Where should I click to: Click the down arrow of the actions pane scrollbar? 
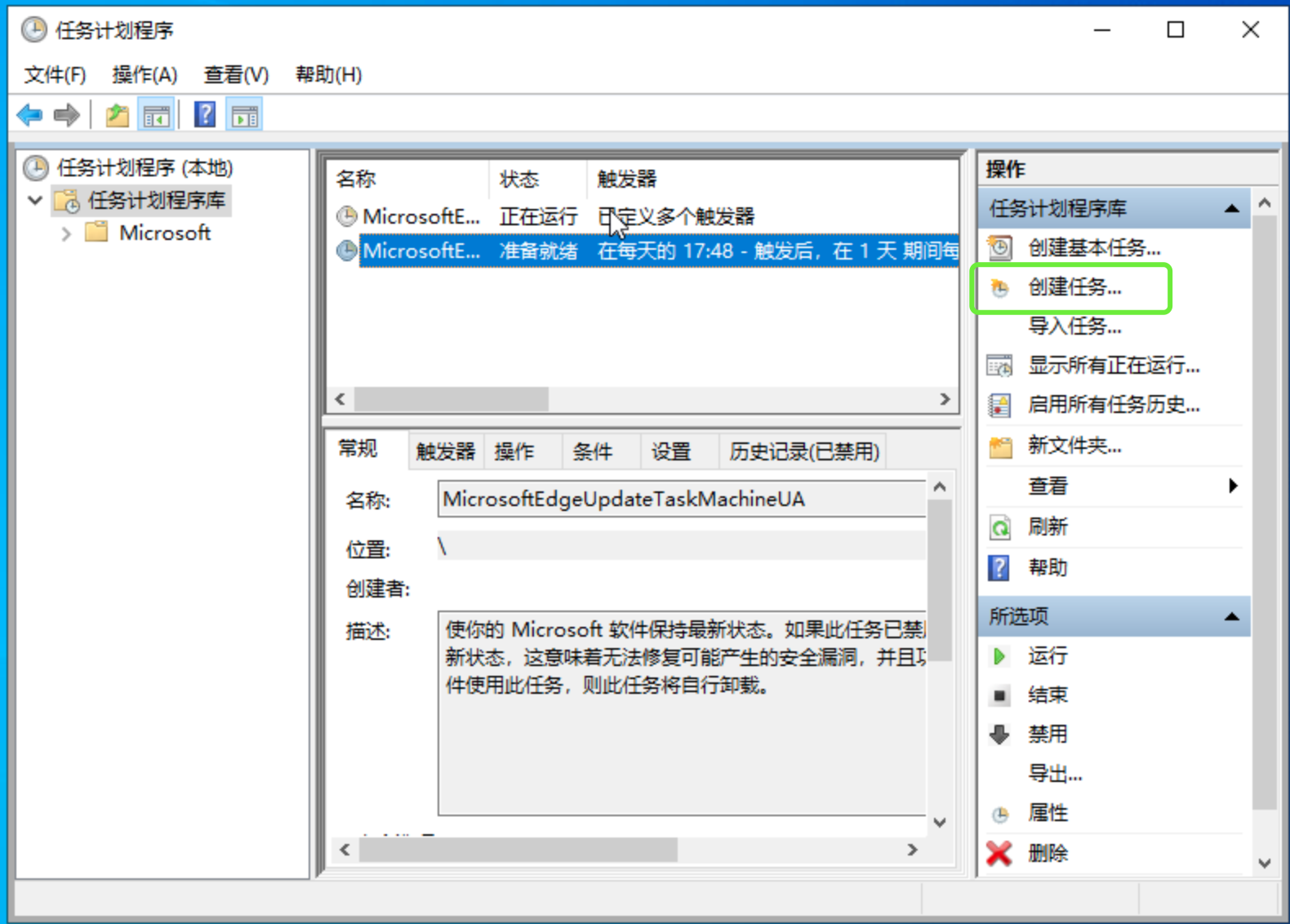(1265, 863)
